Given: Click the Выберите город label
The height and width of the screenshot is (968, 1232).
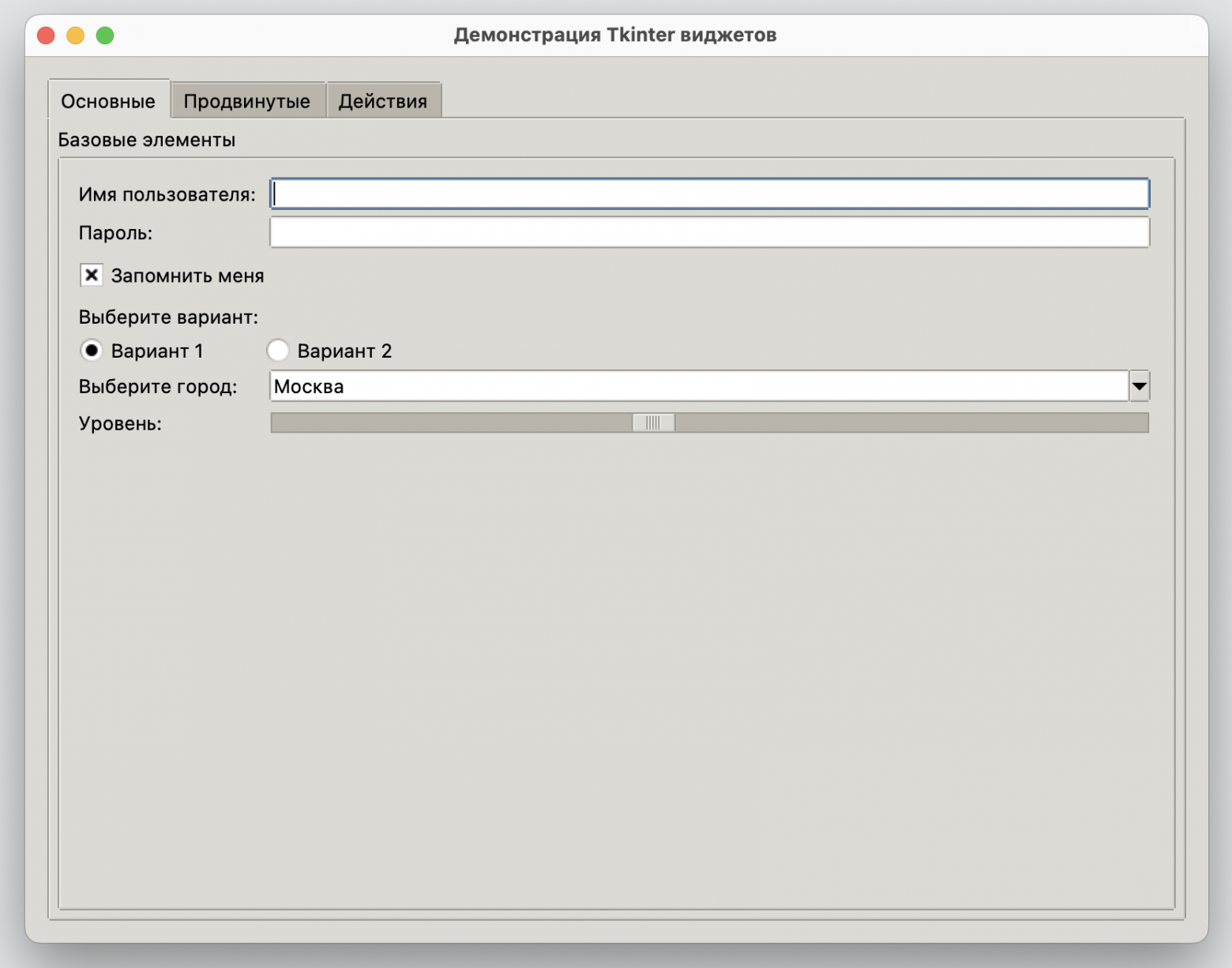Looking at the screenshot, I should [158, 386].
